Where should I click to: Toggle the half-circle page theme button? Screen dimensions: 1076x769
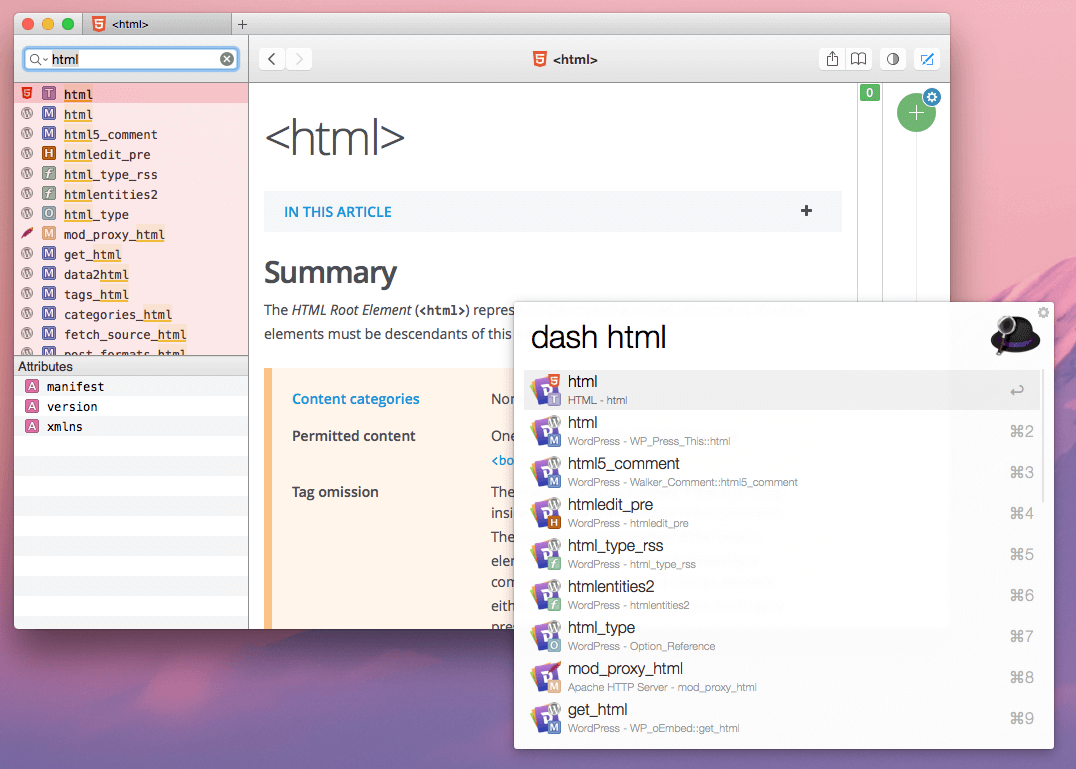pyautogui.click(x=893, y=60)
